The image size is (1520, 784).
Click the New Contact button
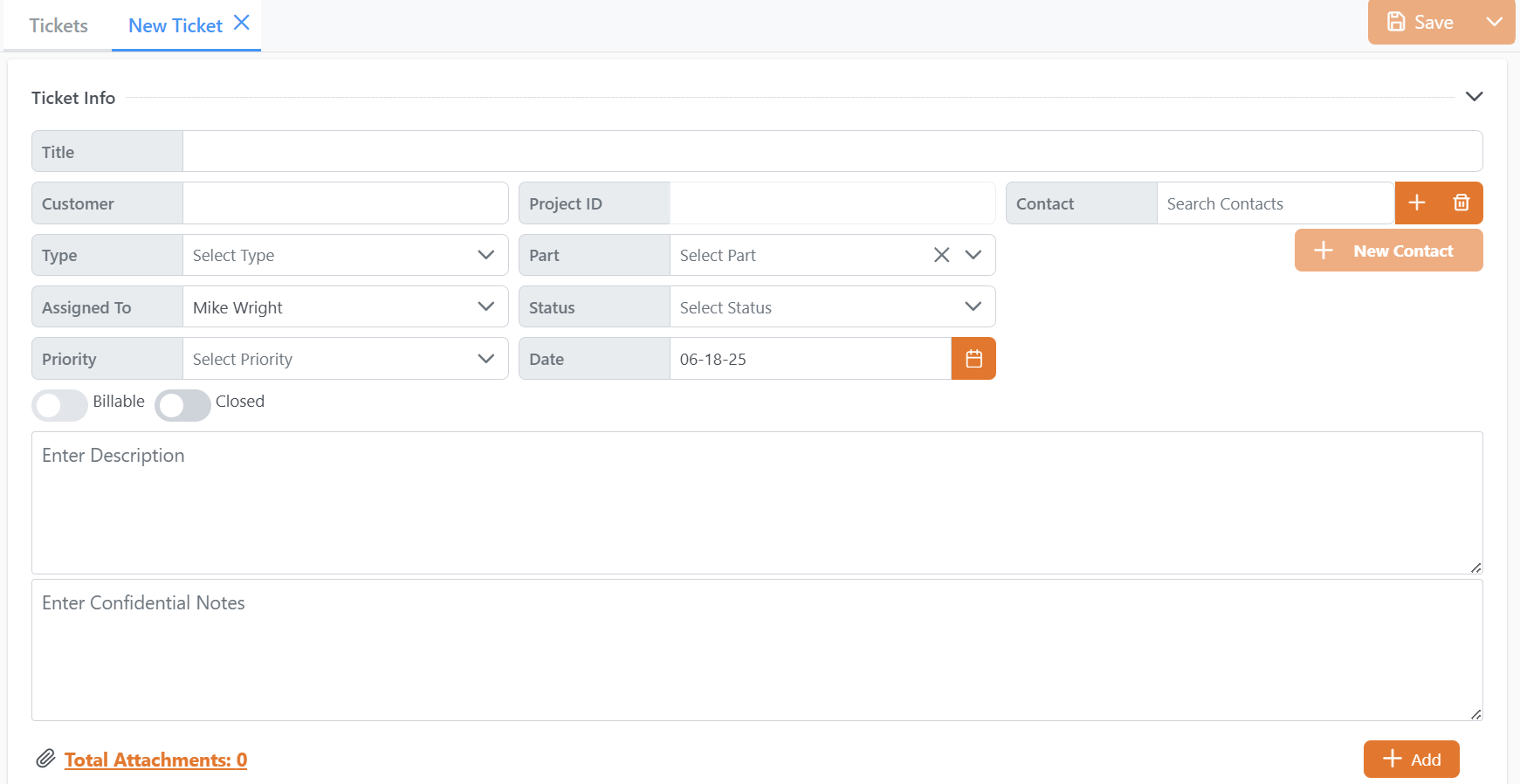[x=1388, y=251]
